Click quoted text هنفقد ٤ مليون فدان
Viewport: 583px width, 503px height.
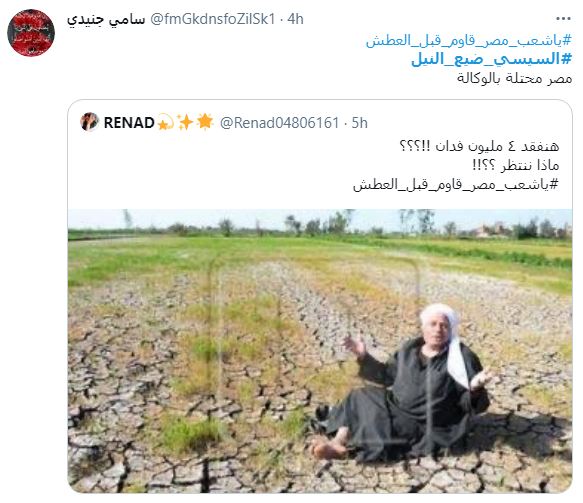[497, 146]
